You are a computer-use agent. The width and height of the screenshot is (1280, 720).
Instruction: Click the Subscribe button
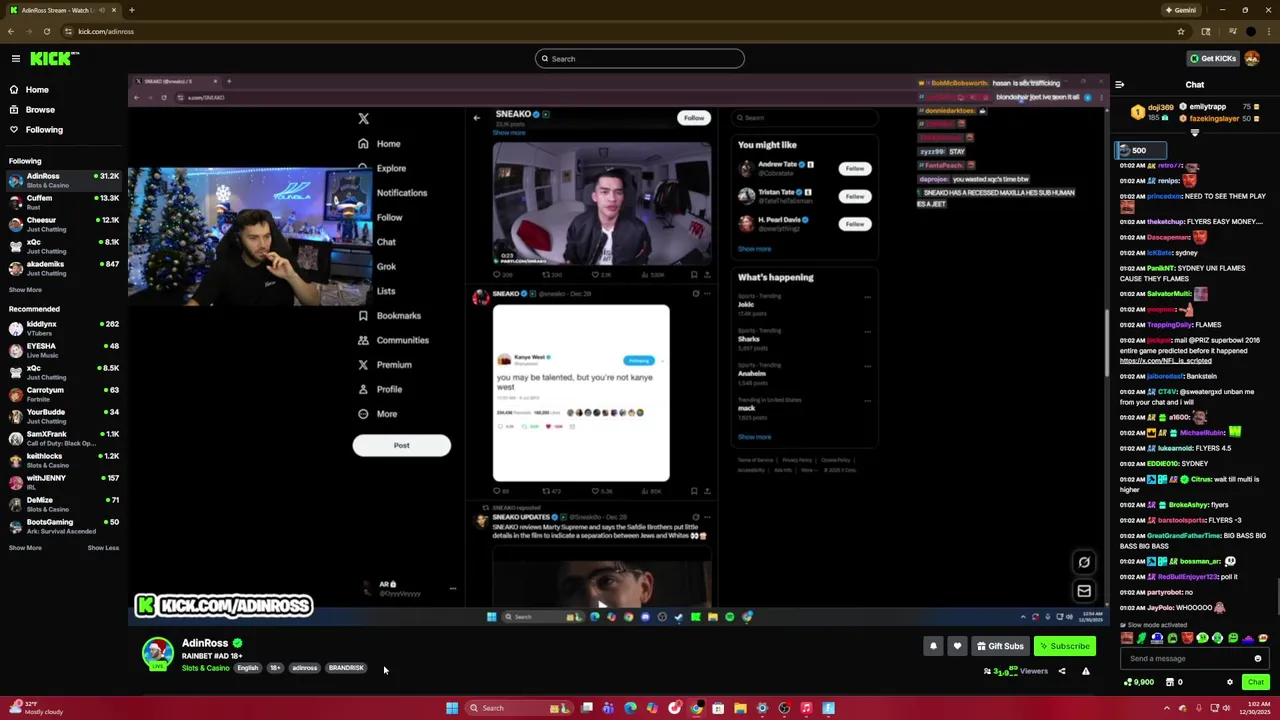click(1064, 646)
